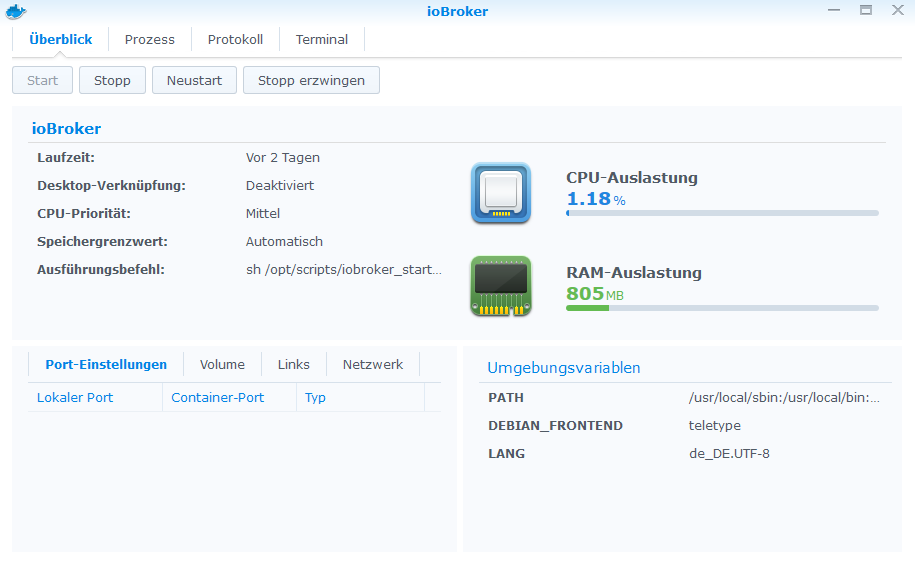
Task: Click the 'RAM-Auslastung' label
Action: pos(634,273)
